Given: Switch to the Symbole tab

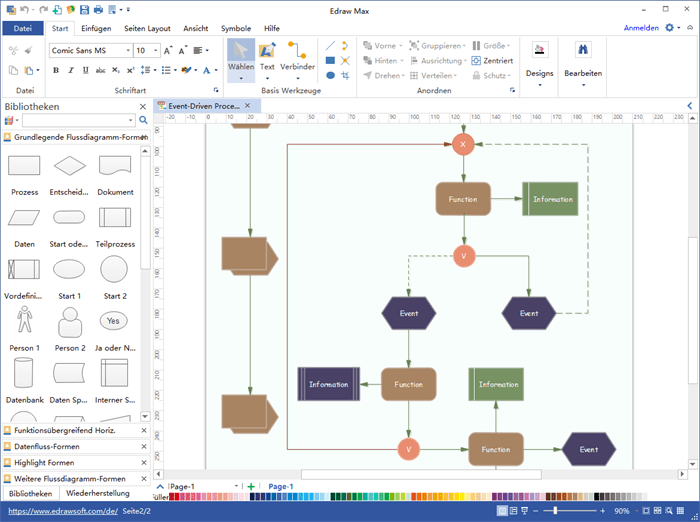Looking at the screenshot, I should (236, 28).
